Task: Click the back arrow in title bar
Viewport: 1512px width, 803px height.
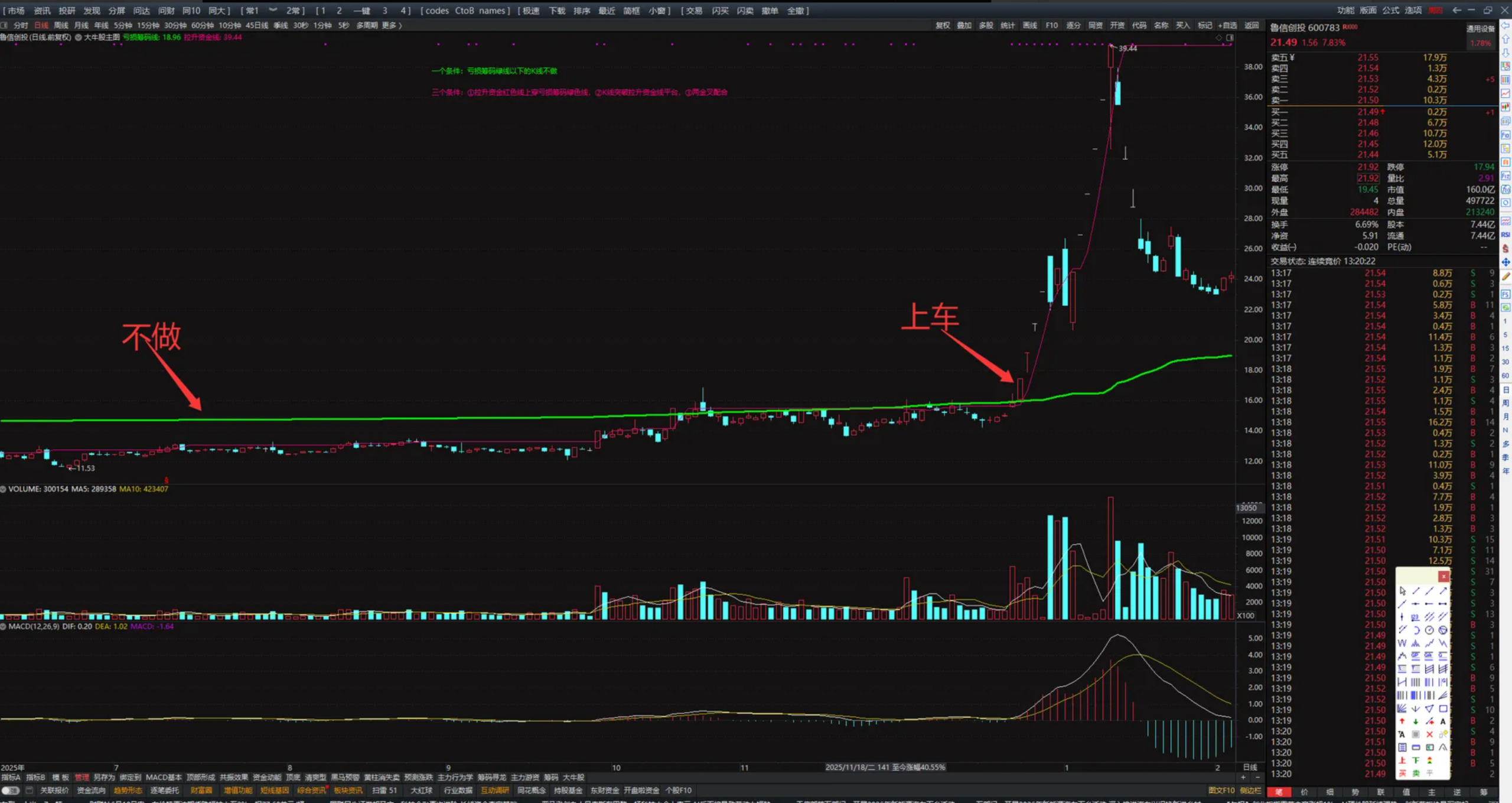Action: (1456, 10)
